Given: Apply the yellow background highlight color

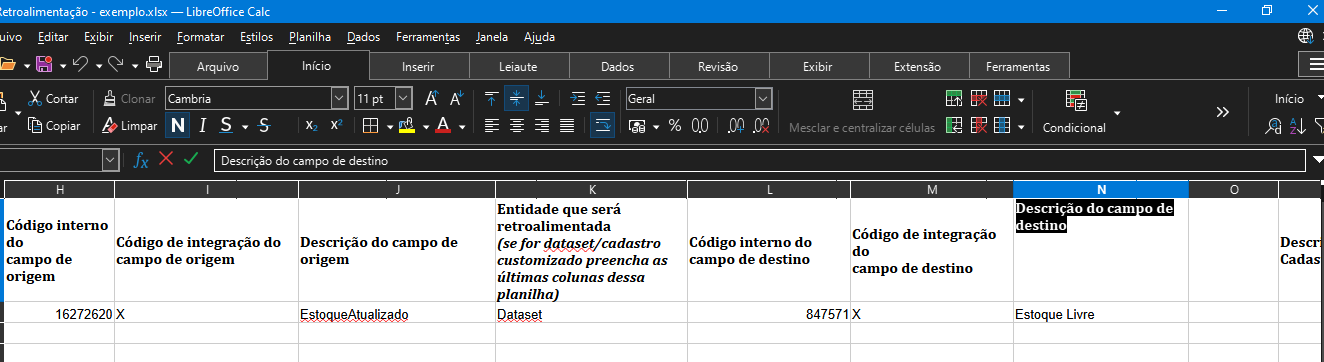Looking at the screenshot, I should [x=407, y=126].
